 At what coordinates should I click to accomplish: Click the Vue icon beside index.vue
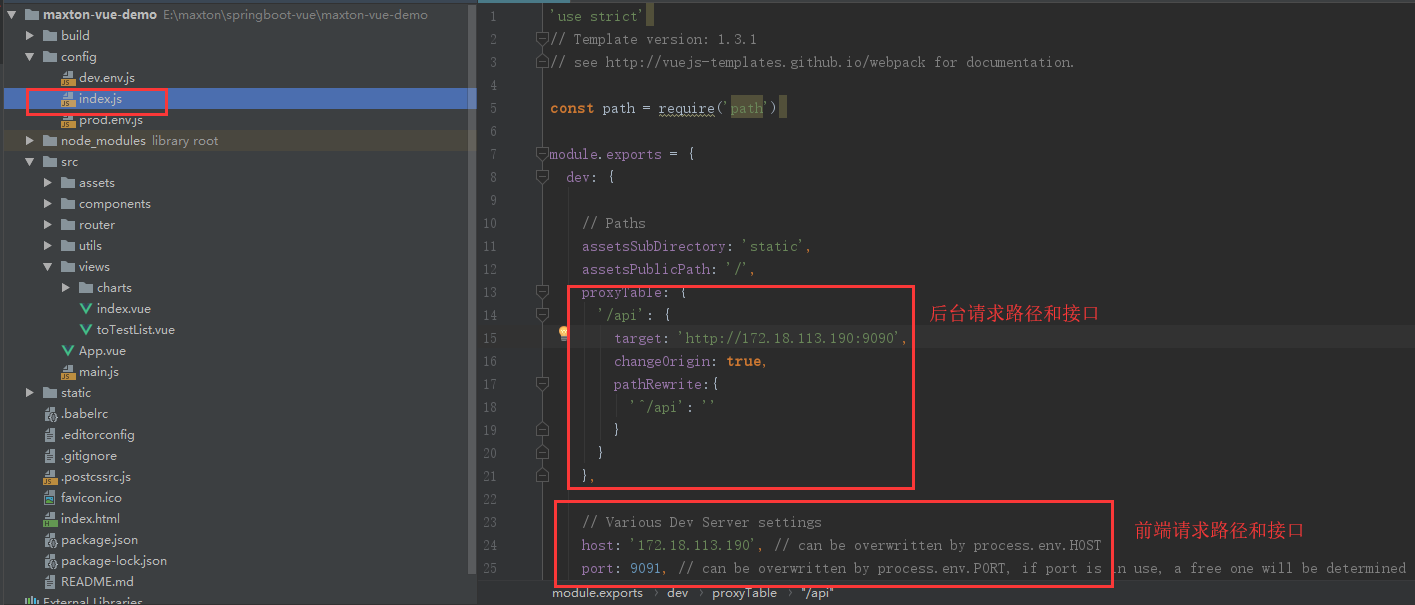[x=85, y=309]
